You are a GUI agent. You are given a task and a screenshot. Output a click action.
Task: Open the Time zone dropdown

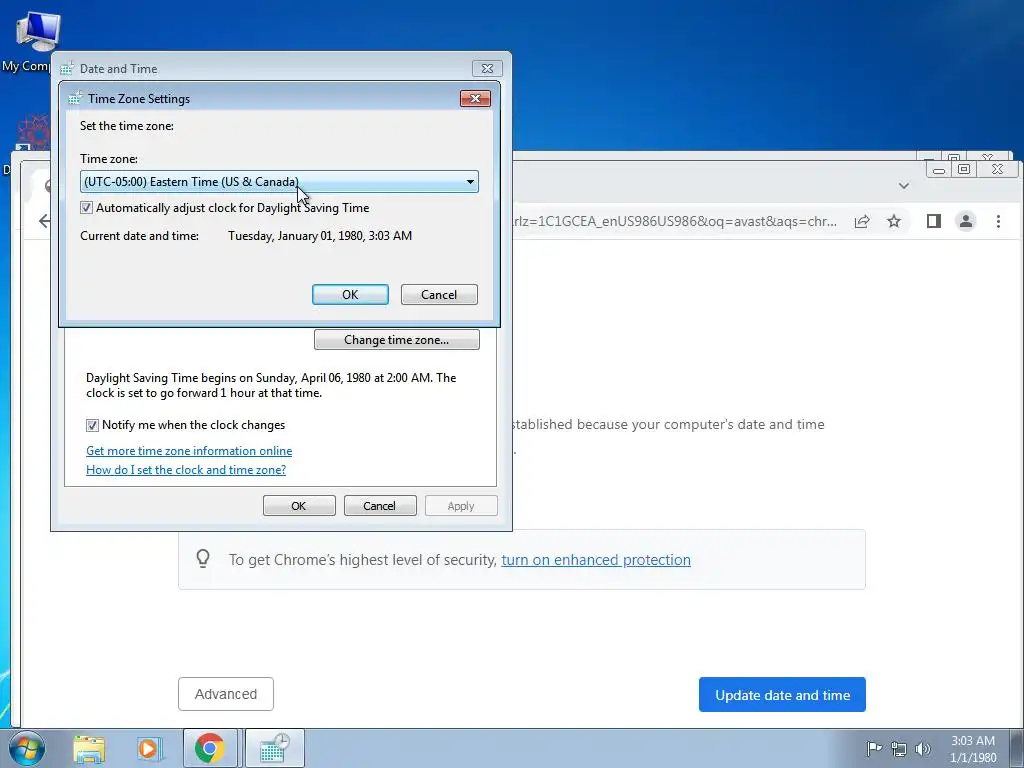(x=280, y=182)
